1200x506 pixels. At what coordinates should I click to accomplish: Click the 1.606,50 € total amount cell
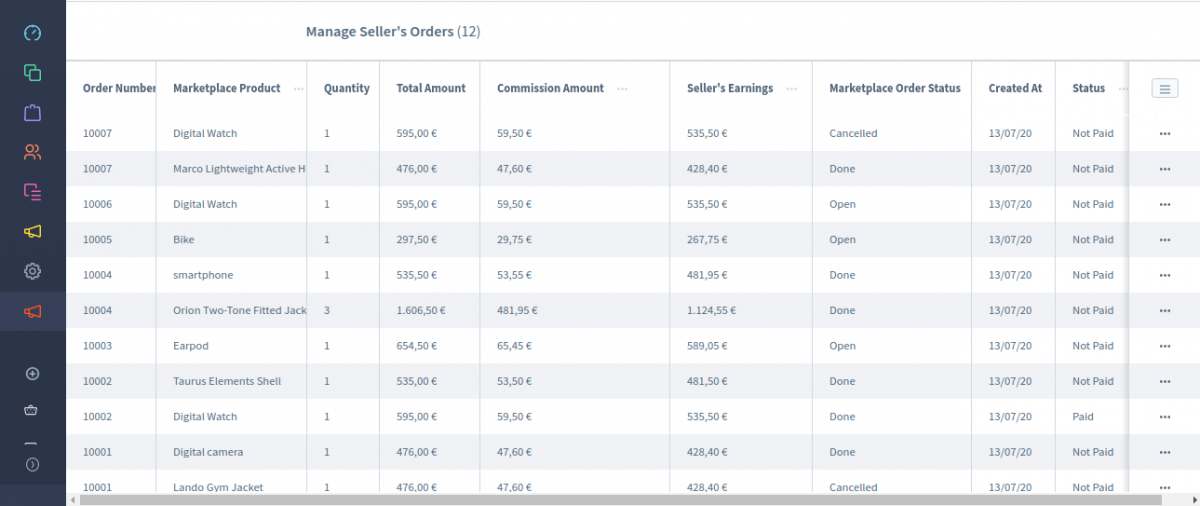(x=421, y=311)
